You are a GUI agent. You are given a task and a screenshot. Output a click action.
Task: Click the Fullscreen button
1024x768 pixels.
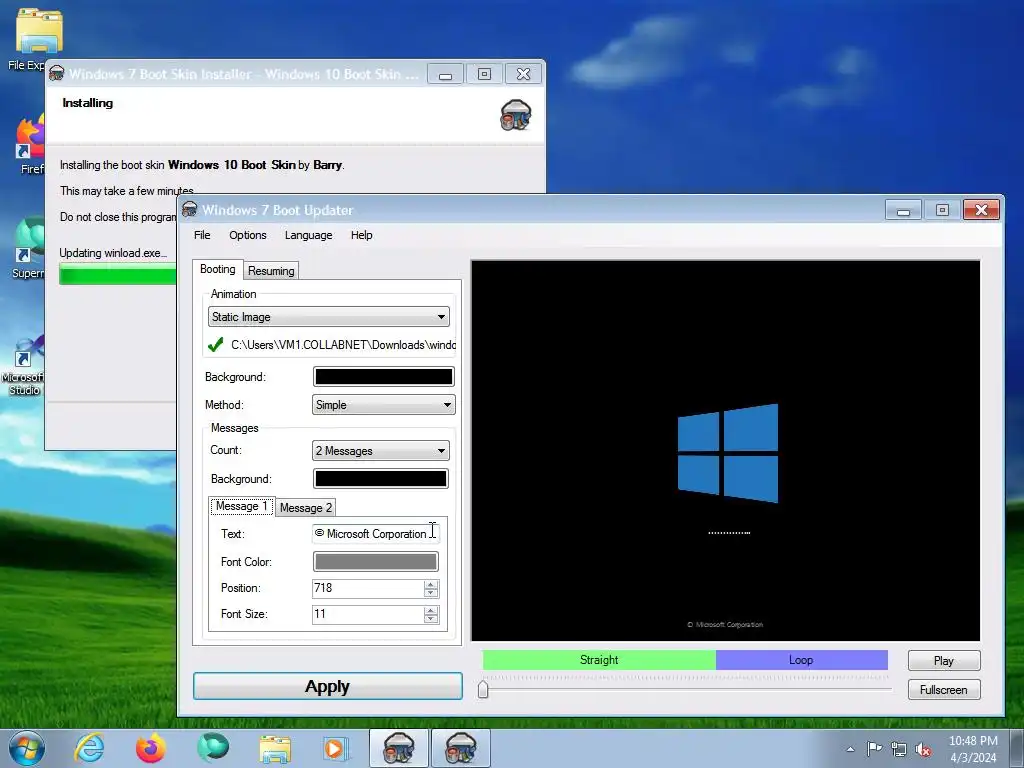(944, 690)
